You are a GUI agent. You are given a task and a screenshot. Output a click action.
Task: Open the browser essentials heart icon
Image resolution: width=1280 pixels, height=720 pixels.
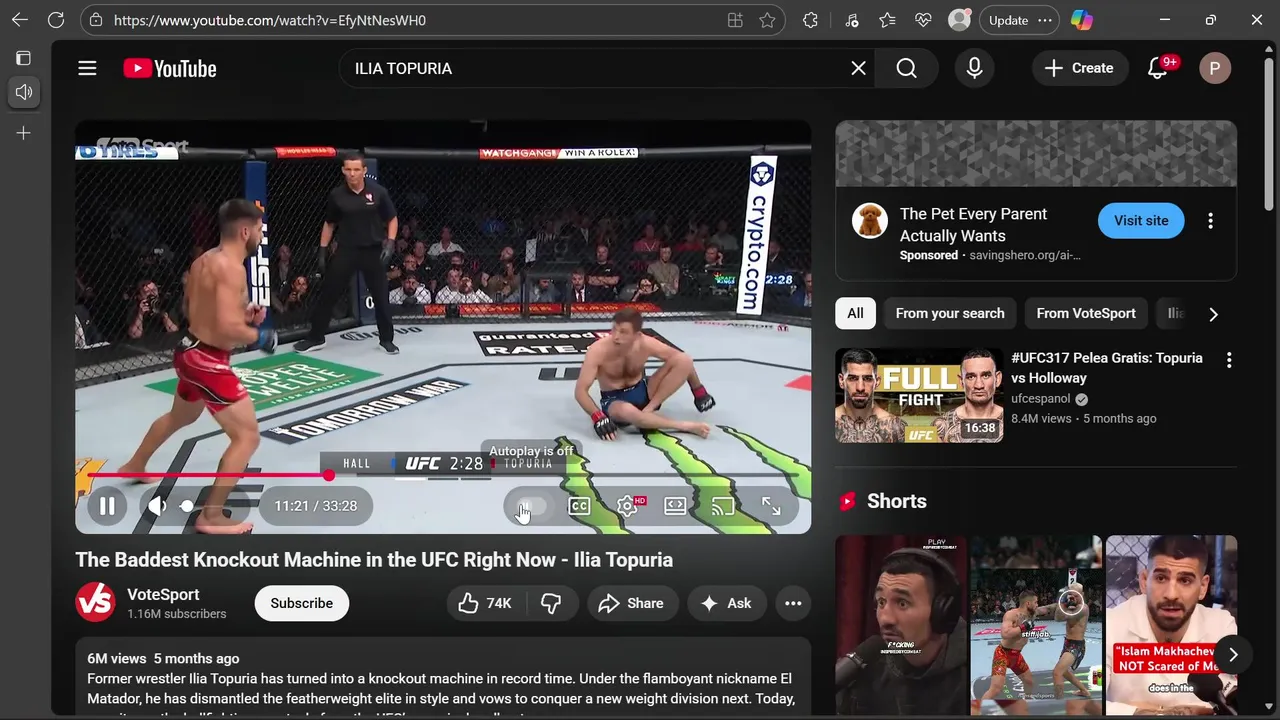pyautogui.click(x=923, y=20)
